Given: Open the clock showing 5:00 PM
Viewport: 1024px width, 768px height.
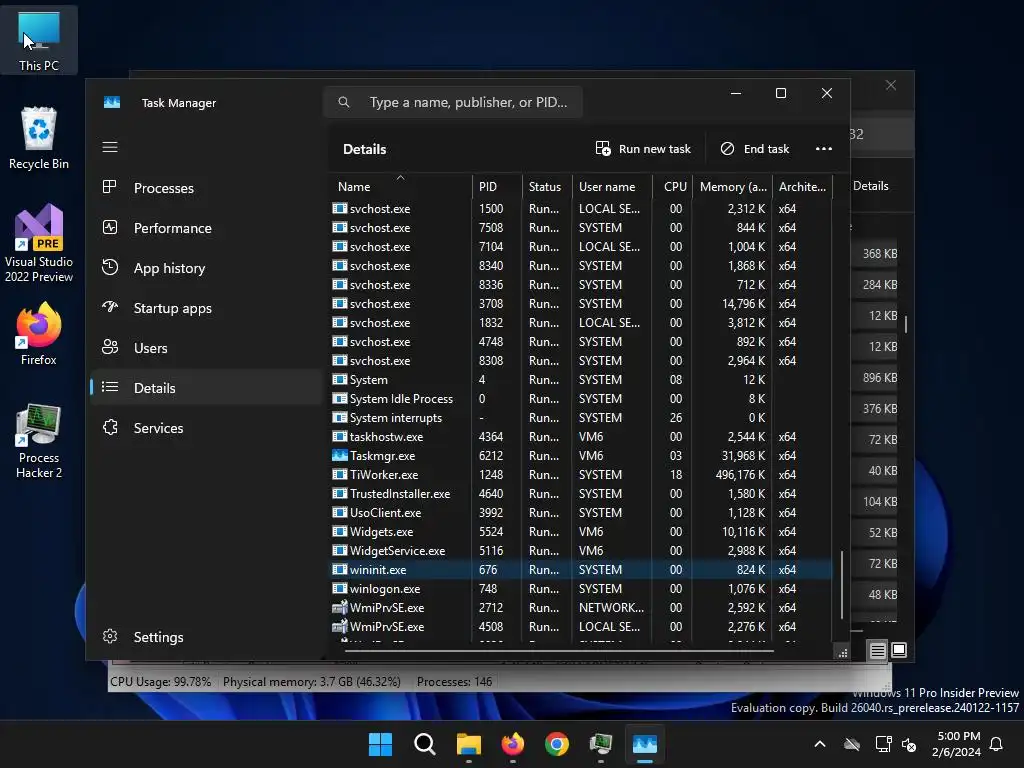Looking at the screenshot, I should point(957,744).
